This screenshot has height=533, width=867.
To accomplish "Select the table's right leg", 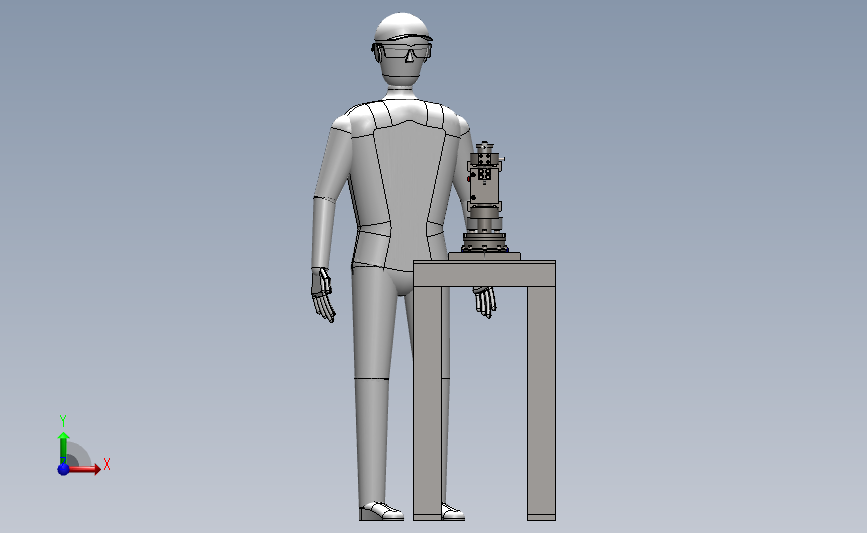I will [x=541, y=403].
